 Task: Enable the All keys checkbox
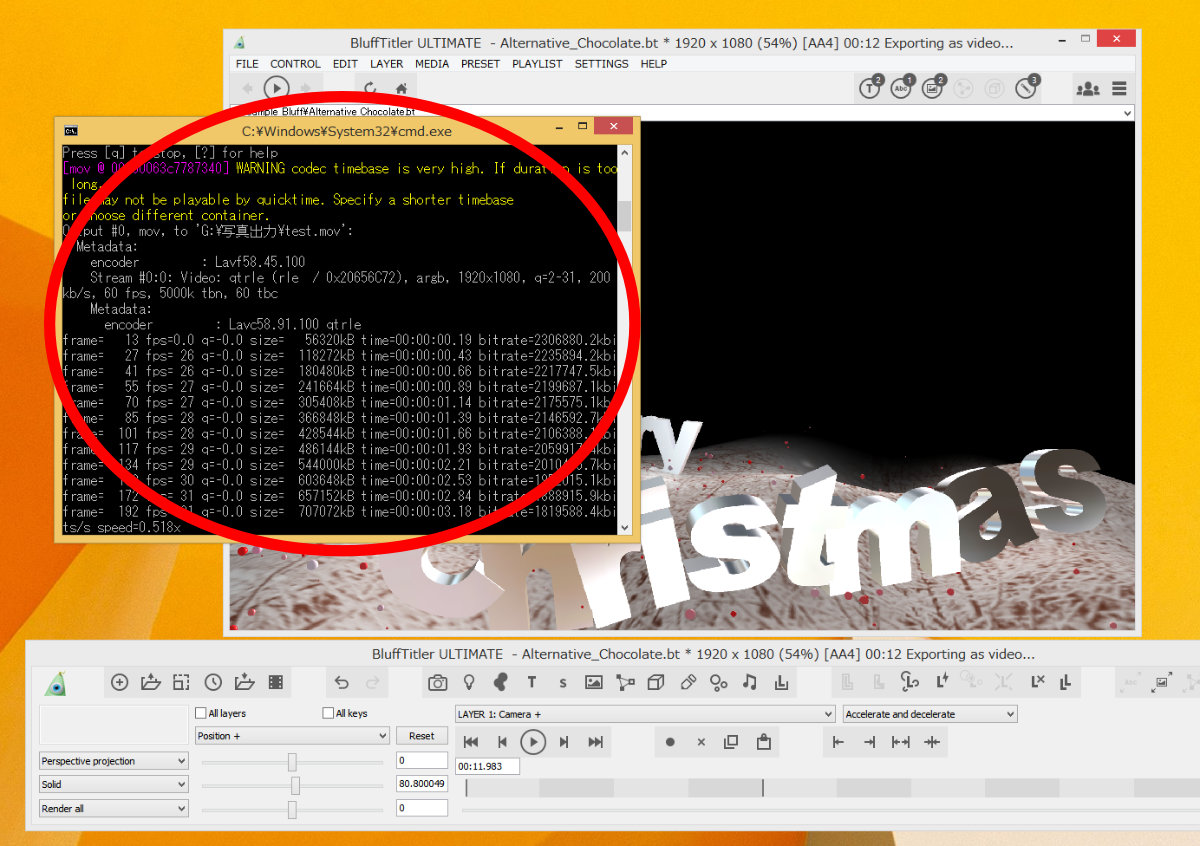point(328,713)
